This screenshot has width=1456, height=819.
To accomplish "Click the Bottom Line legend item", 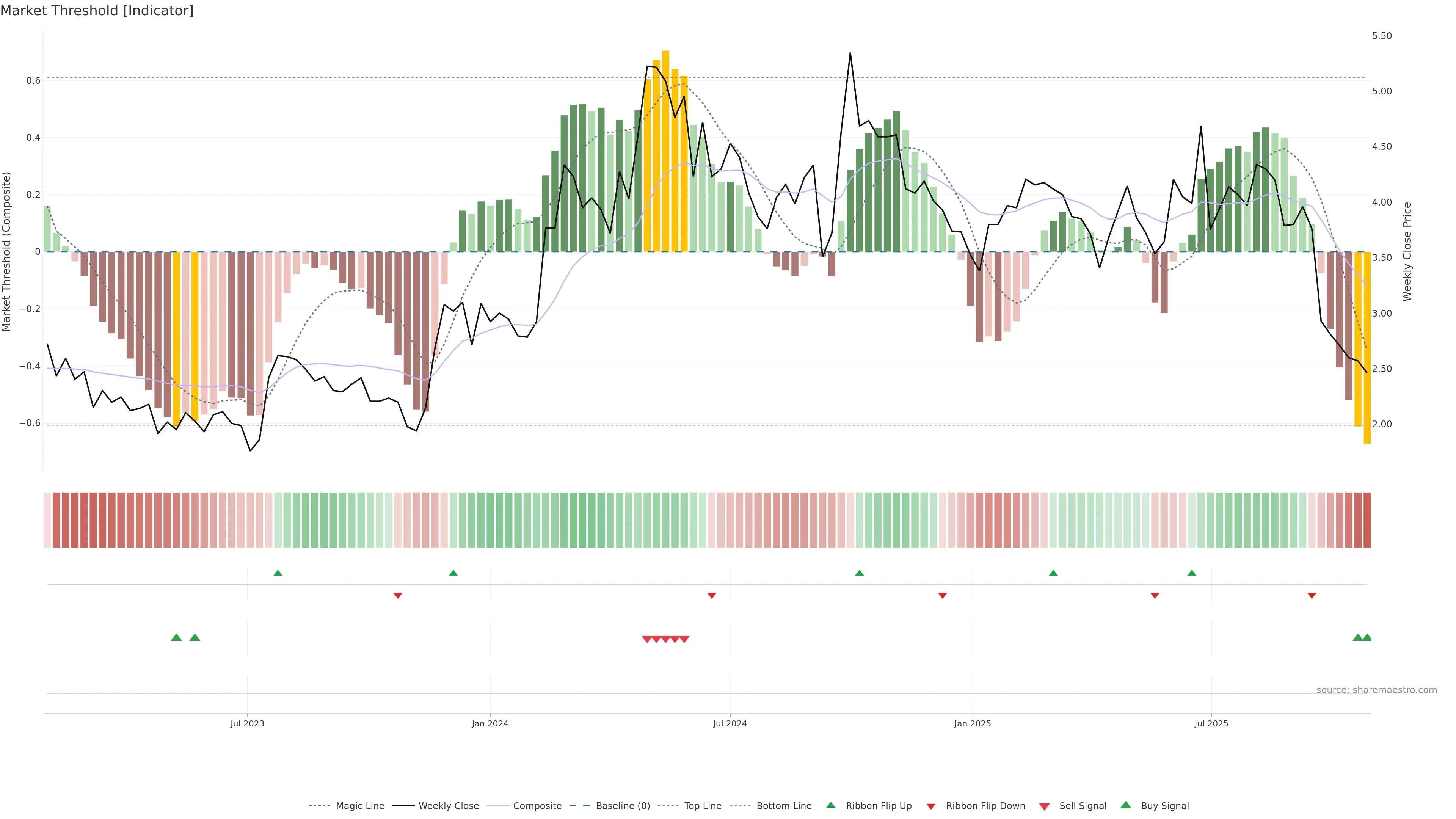I will (783, 806).
